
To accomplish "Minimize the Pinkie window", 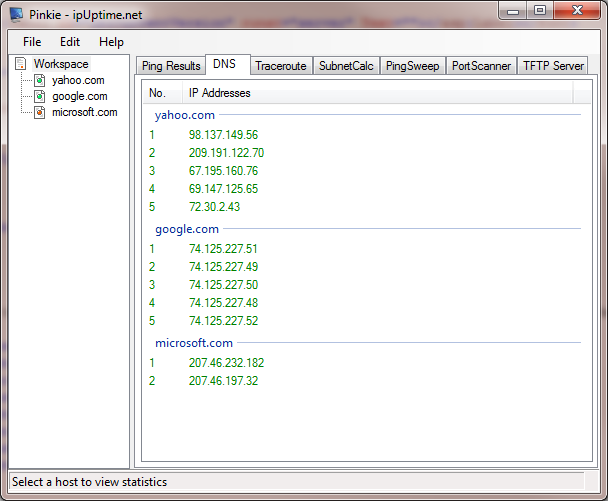I will coord(513,11).
